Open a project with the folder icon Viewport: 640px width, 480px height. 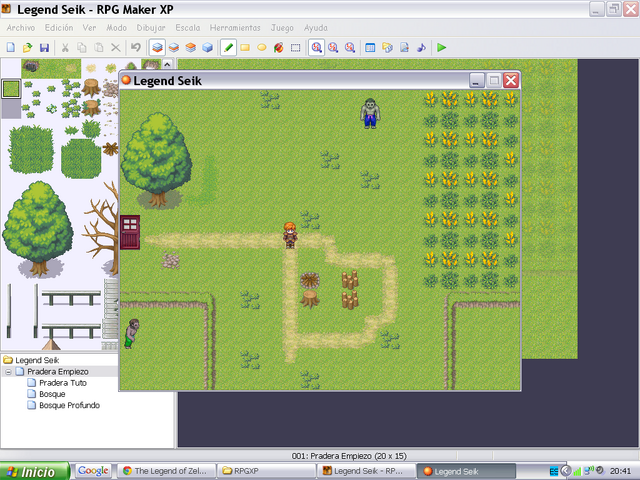click(x=27, y=48)
